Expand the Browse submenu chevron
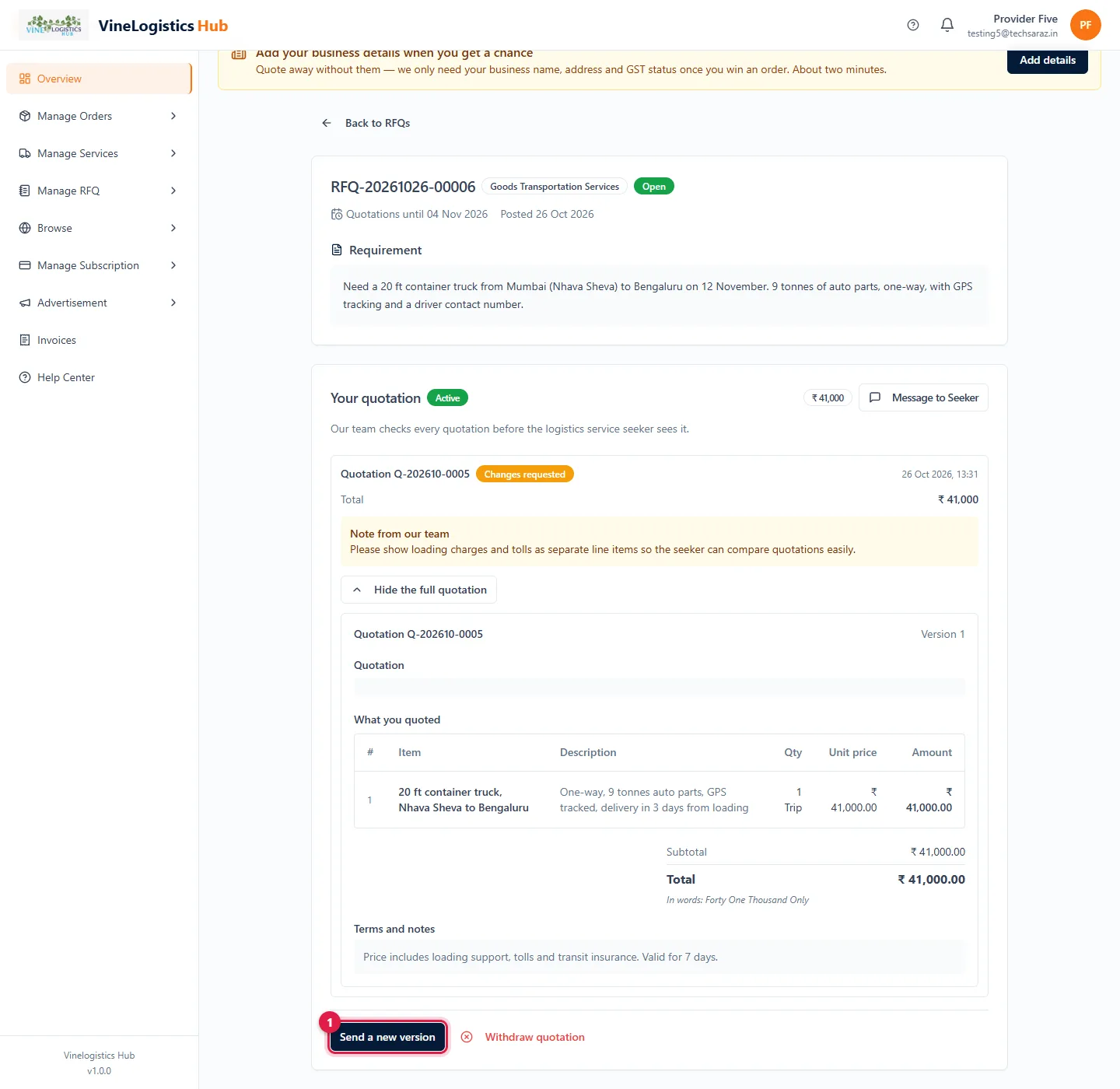This screenshot has width=1120, height=1089. pos(173,228)
